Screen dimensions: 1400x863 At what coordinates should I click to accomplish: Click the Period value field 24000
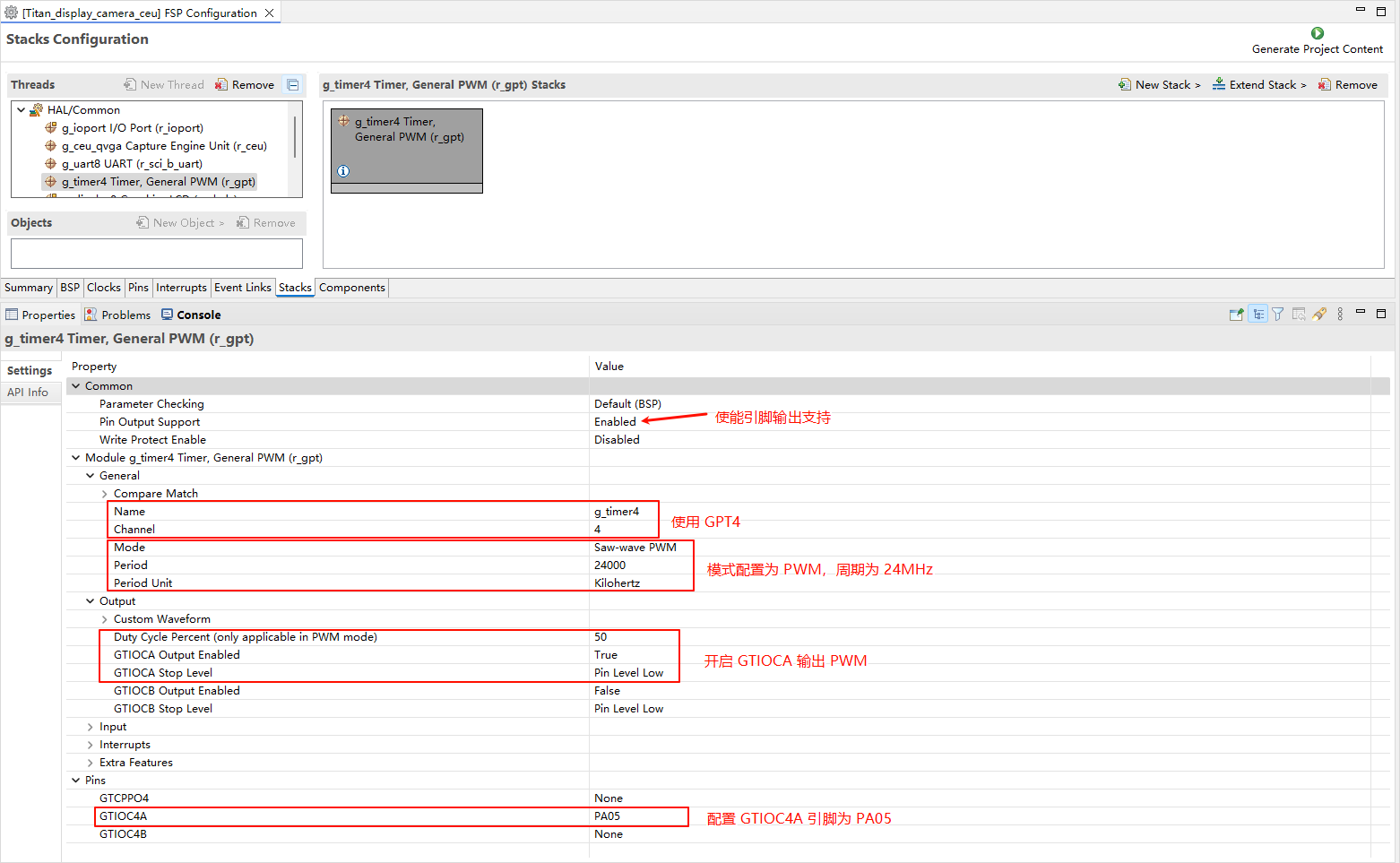pos(610,565)
